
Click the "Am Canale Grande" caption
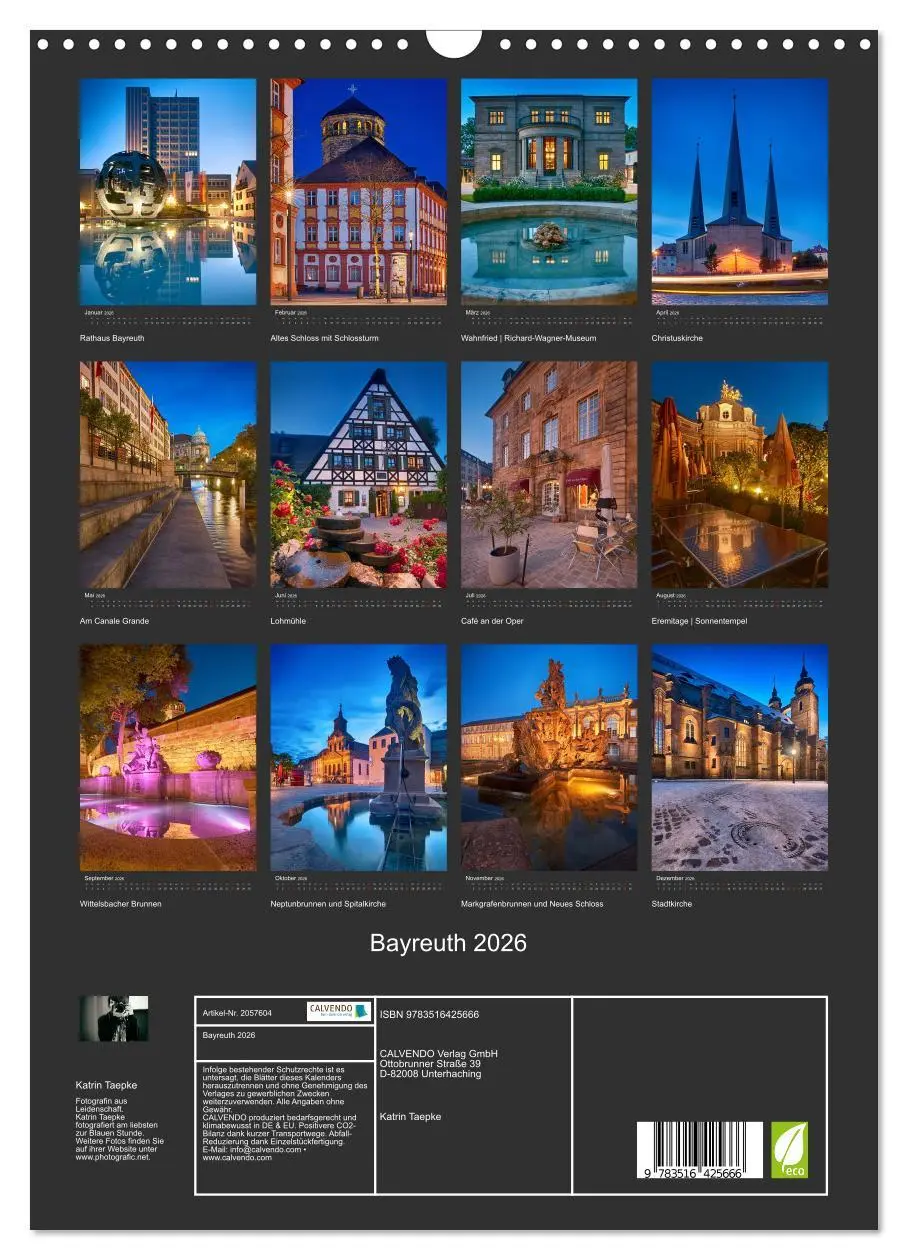click(x=114, y=621)
